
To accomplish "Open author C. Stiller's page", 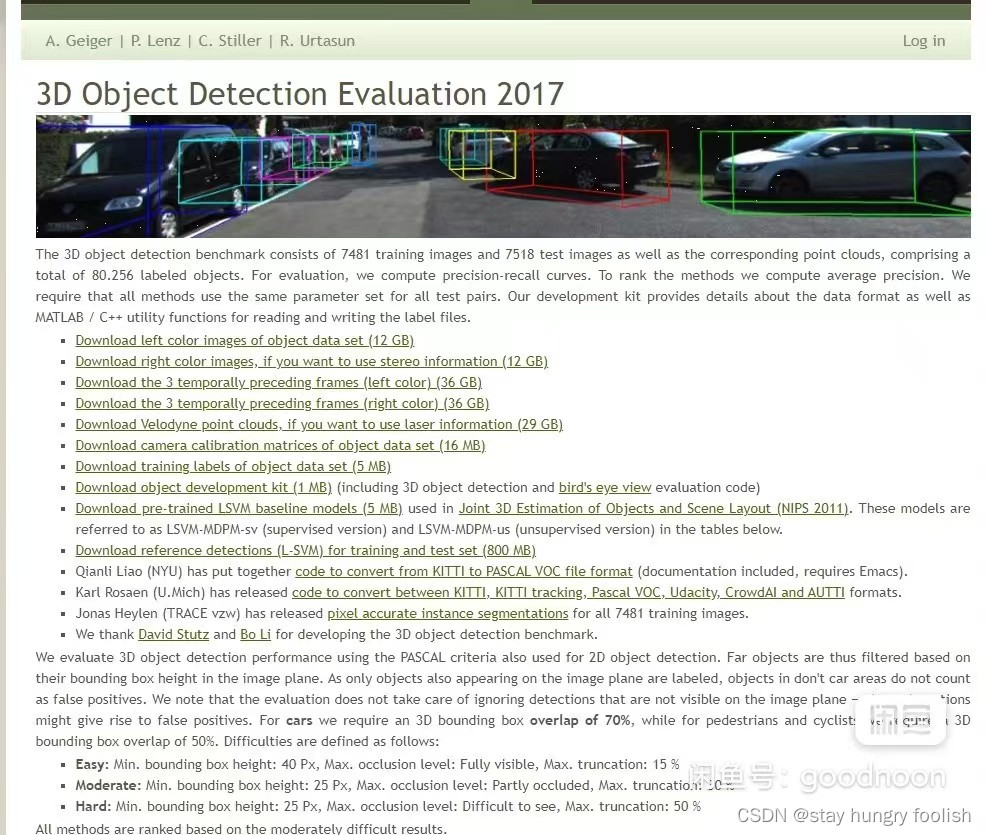I will click(230, 41).
